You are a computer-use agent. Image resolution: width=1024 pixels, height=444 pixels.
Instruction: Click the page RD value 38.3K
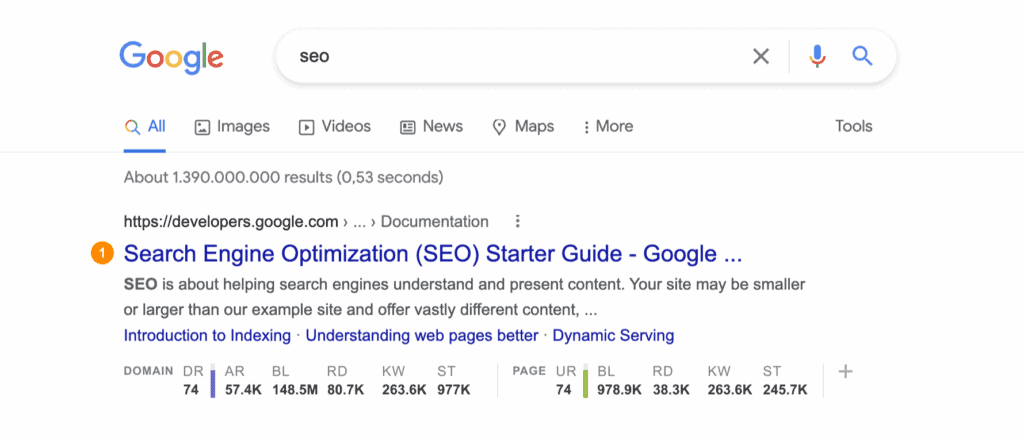coord(671,390)
